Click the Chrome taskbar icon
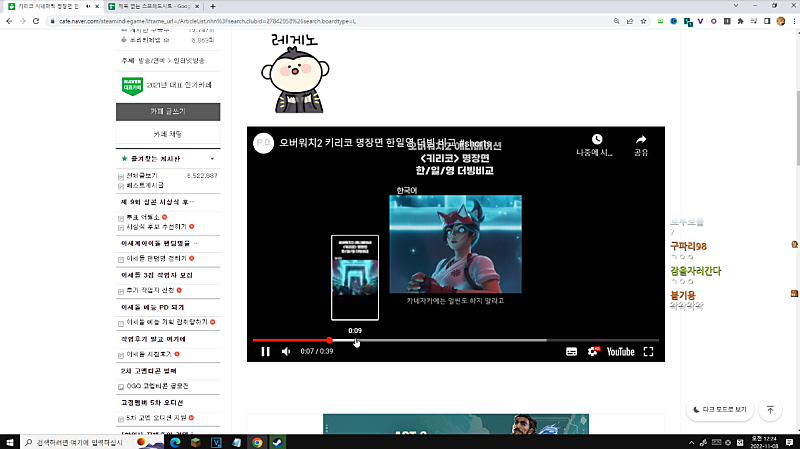The image size is (800, 449). pos(257,442)
